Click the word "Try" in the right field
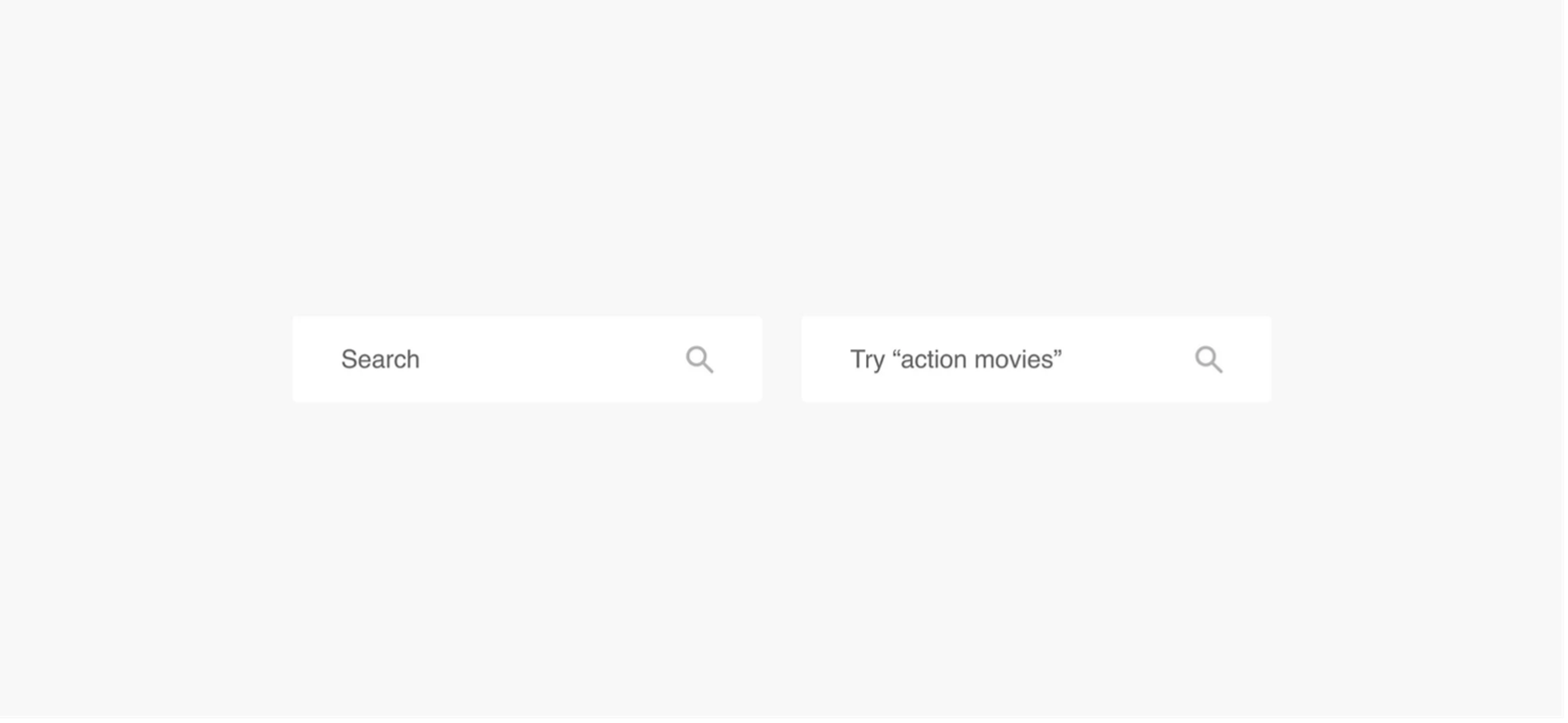1568x723 pixels. [868, 360]
